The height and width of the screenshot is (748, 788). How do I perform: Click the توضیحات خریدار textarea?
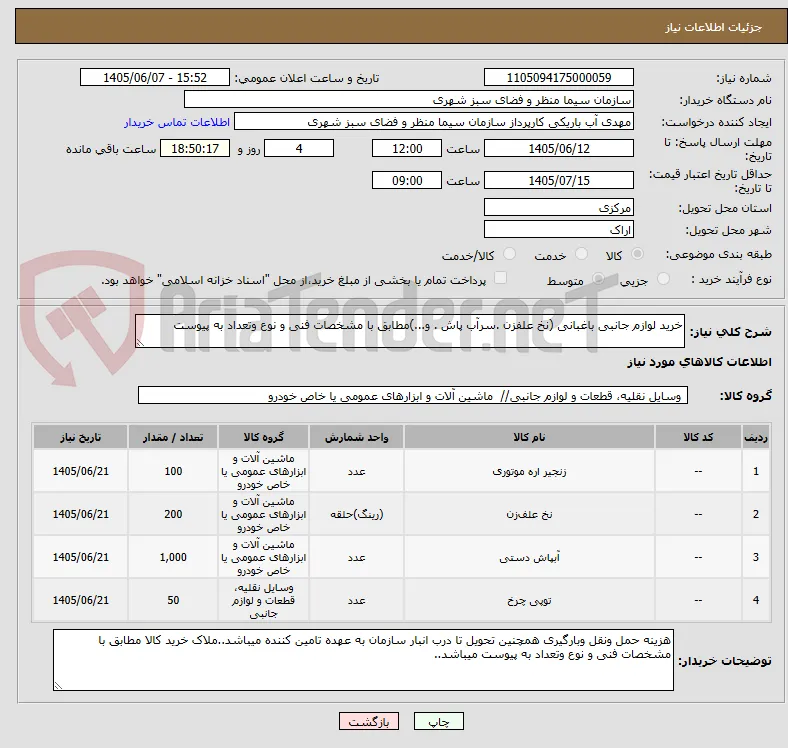click(363, 660)
